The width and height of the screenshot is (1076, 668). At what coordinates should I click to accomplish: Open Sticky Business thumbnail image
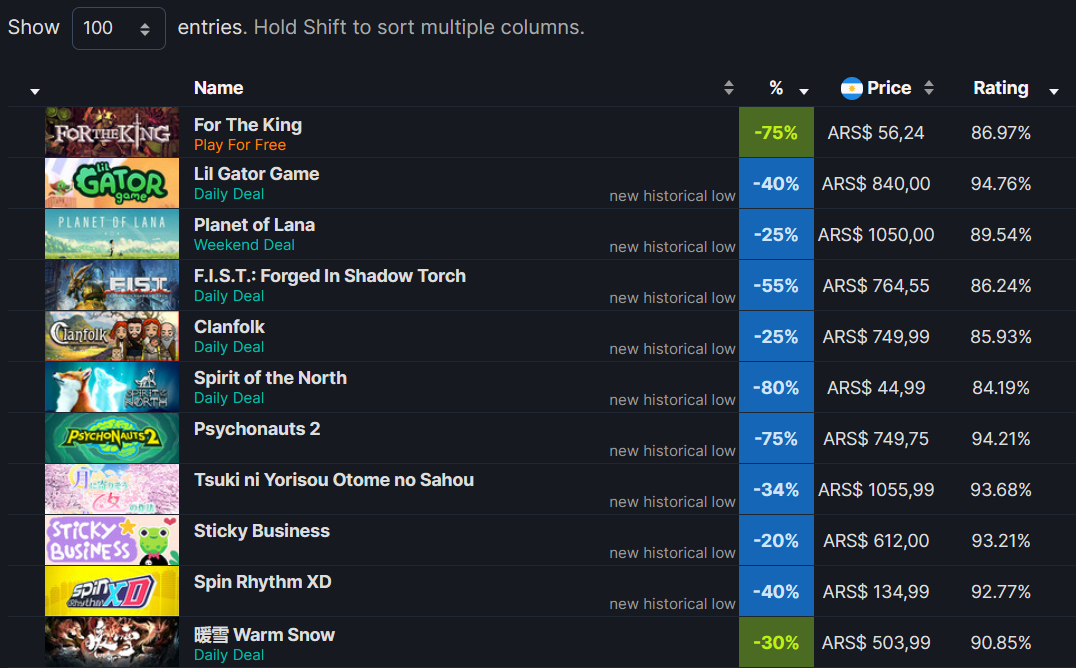pos(112,540)
